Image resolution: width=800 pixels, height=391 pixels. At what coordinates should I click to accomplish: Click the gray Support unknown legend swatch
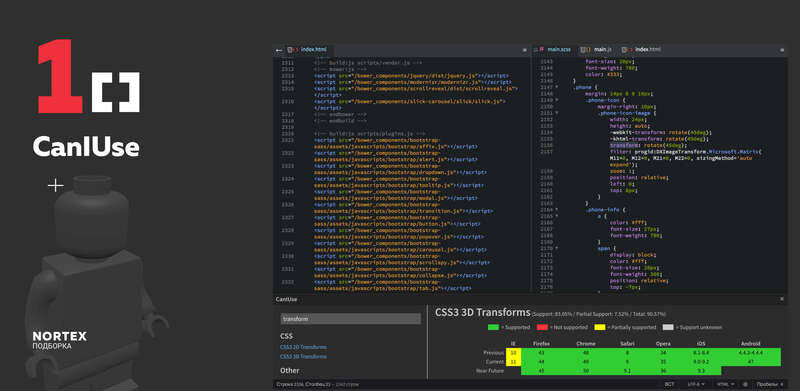[668, 327]
